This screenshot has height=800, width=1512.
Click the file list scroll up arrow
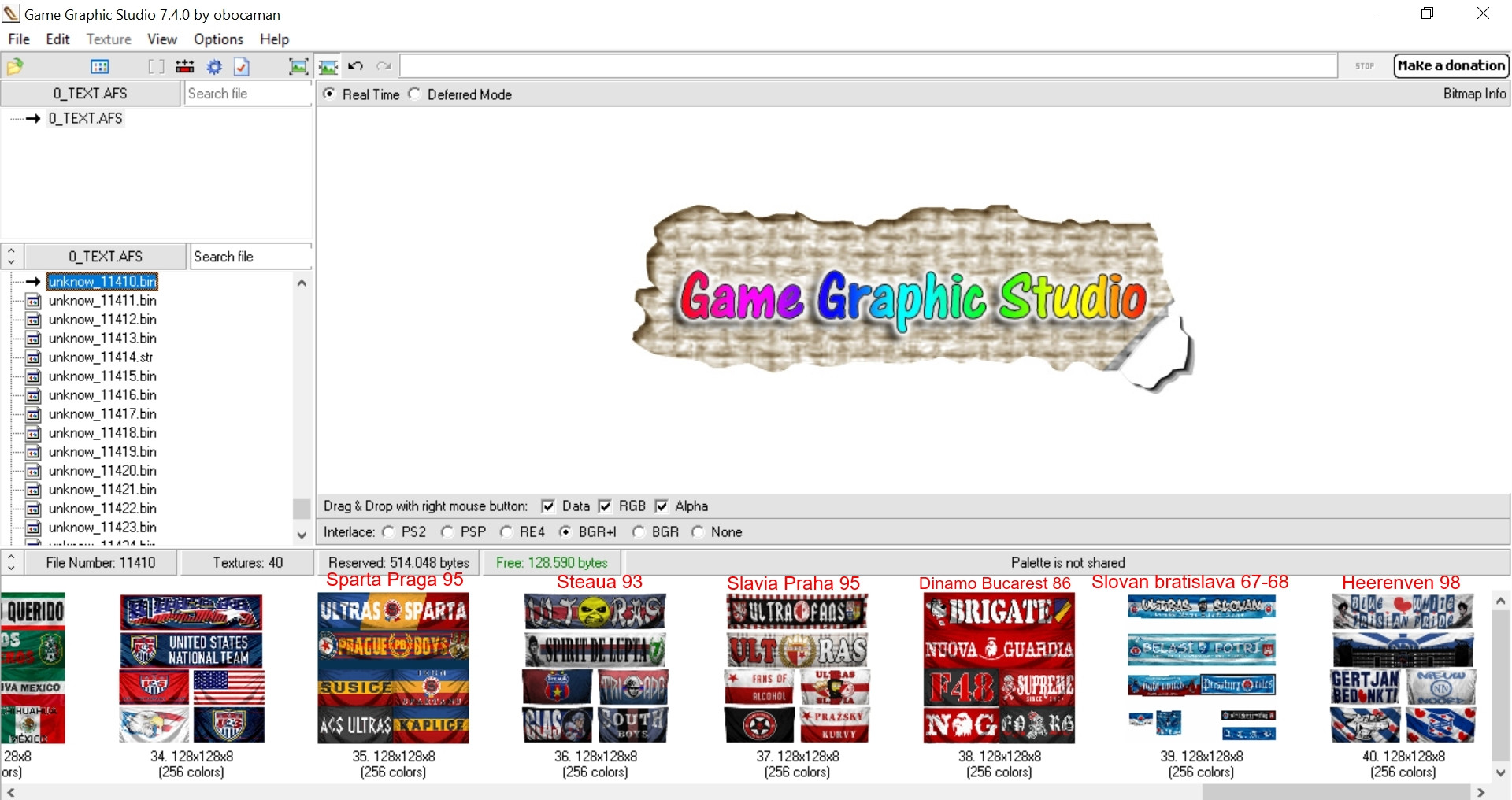tap(302, 283)
